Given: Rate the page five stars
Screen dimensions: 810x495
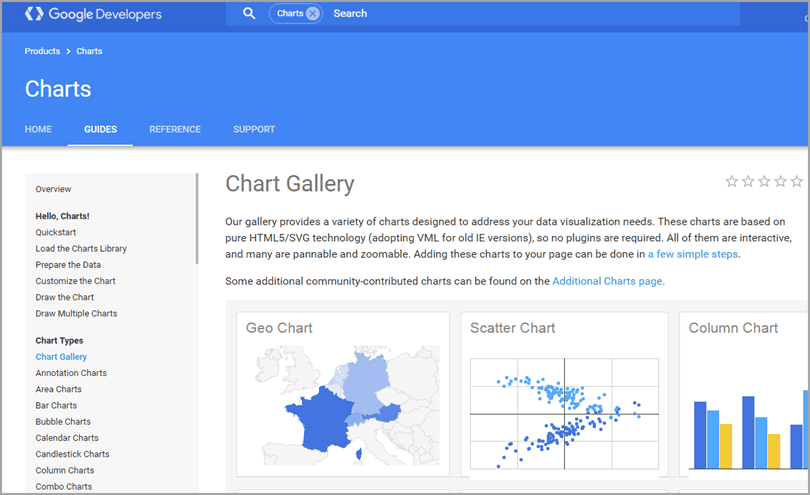Looking at the screenshot, I should (x=797, y=181).
